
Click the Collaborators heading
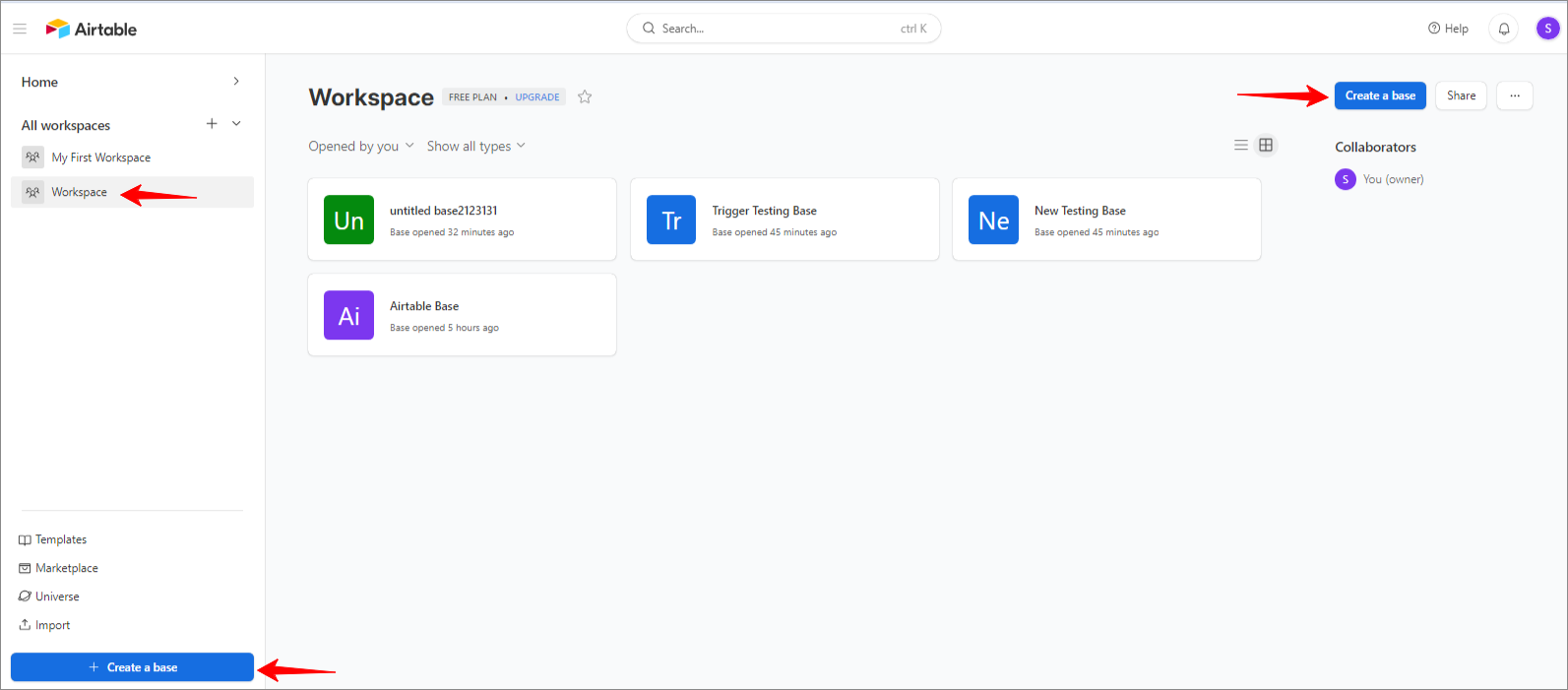tap(1375, 147)
